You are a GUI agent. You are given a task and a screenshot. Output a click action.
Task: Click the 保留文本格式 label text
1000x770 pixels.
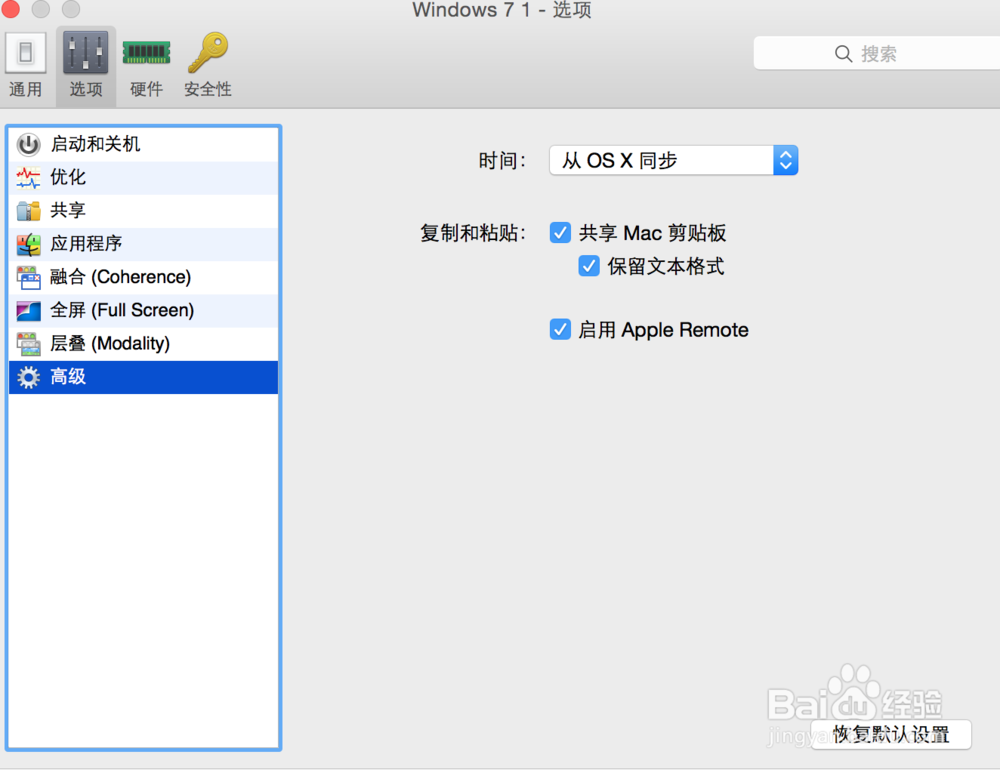click(666, 266)
